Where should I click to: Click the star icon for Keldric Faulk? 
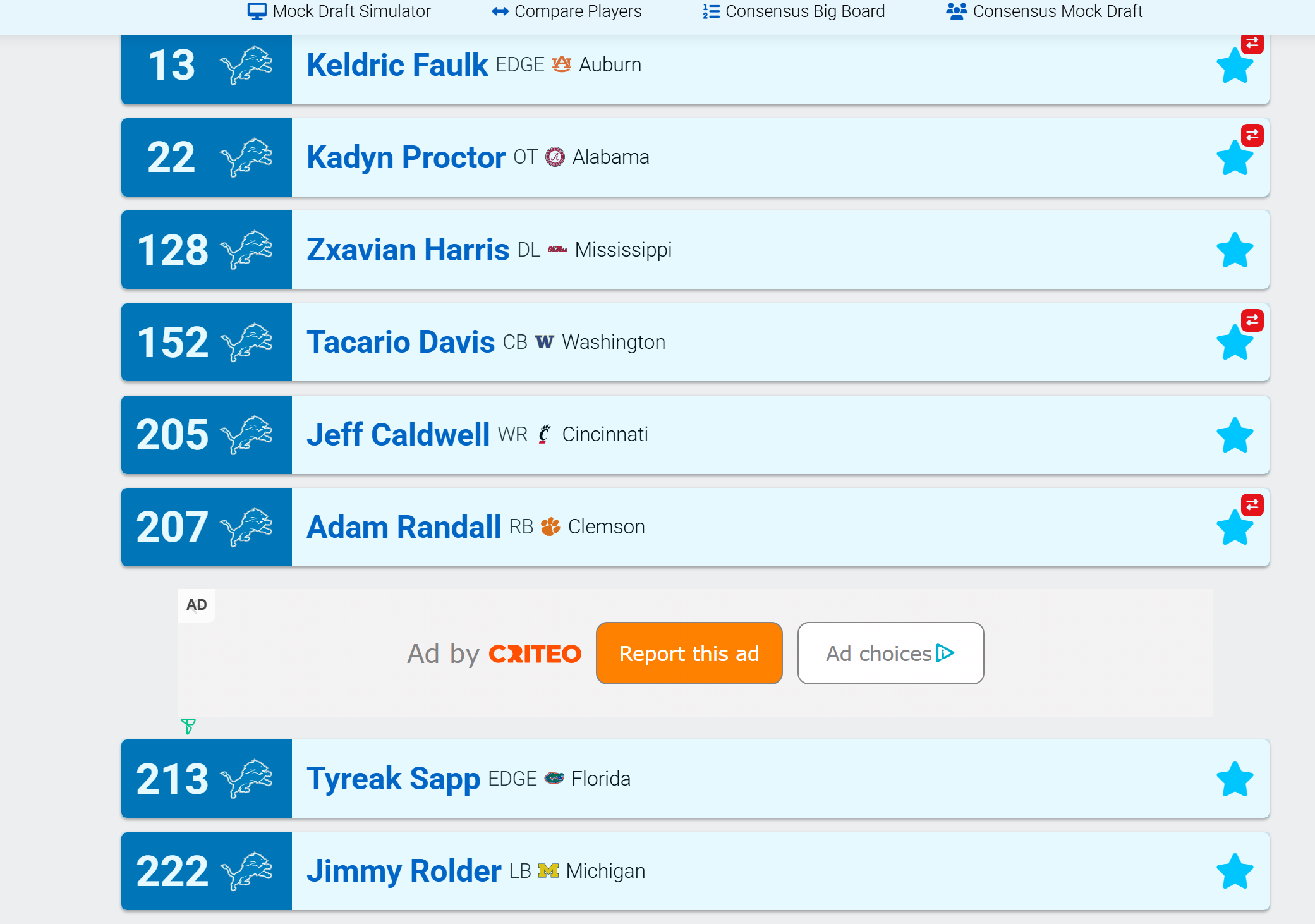(1234, 66)
